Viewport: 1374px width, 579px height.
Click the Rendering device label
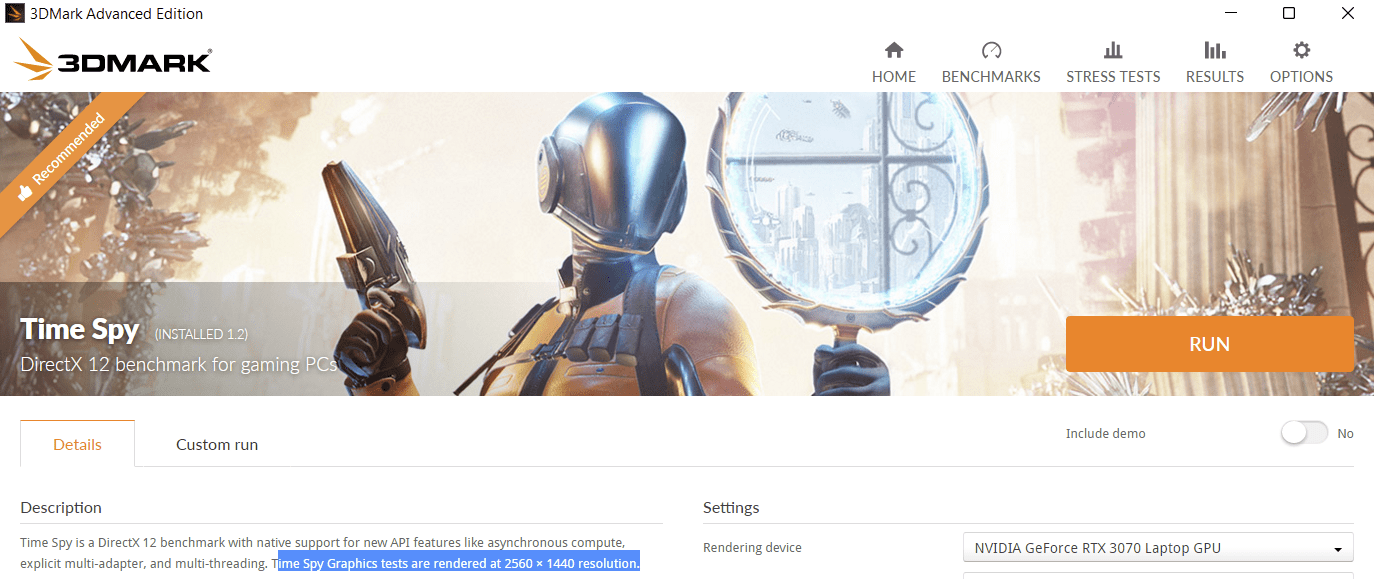752,547
